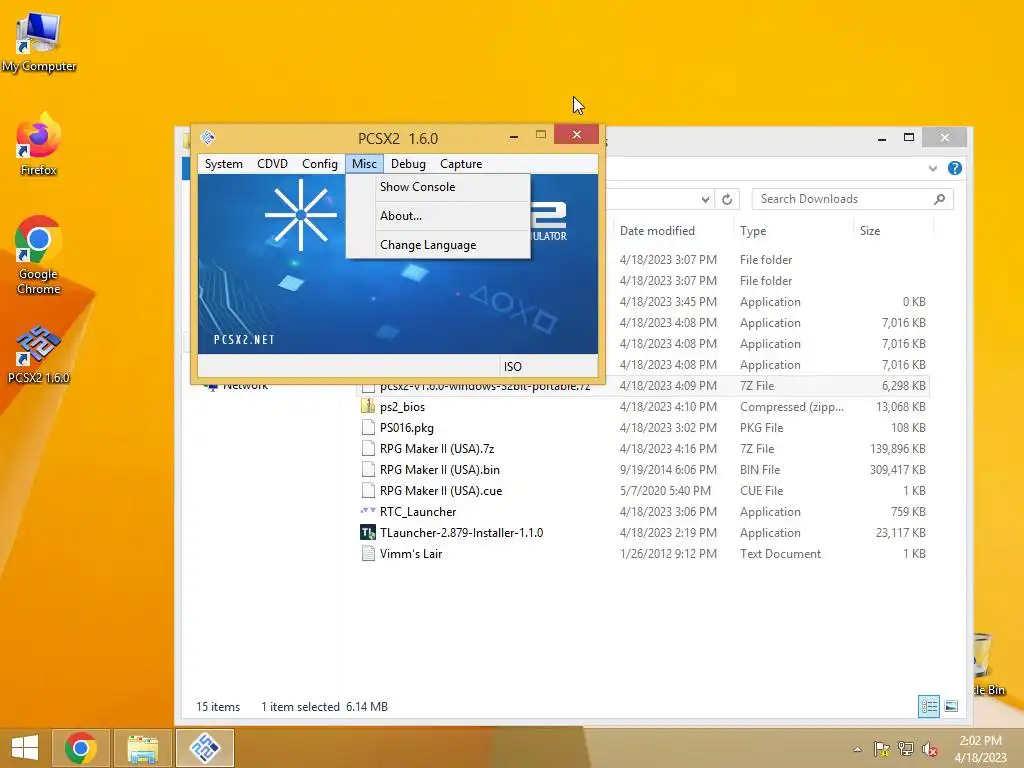Select the Vimm's Lair text document icon
The width and height of the screenshot is (1024, 768).
[x=368, y=553]
